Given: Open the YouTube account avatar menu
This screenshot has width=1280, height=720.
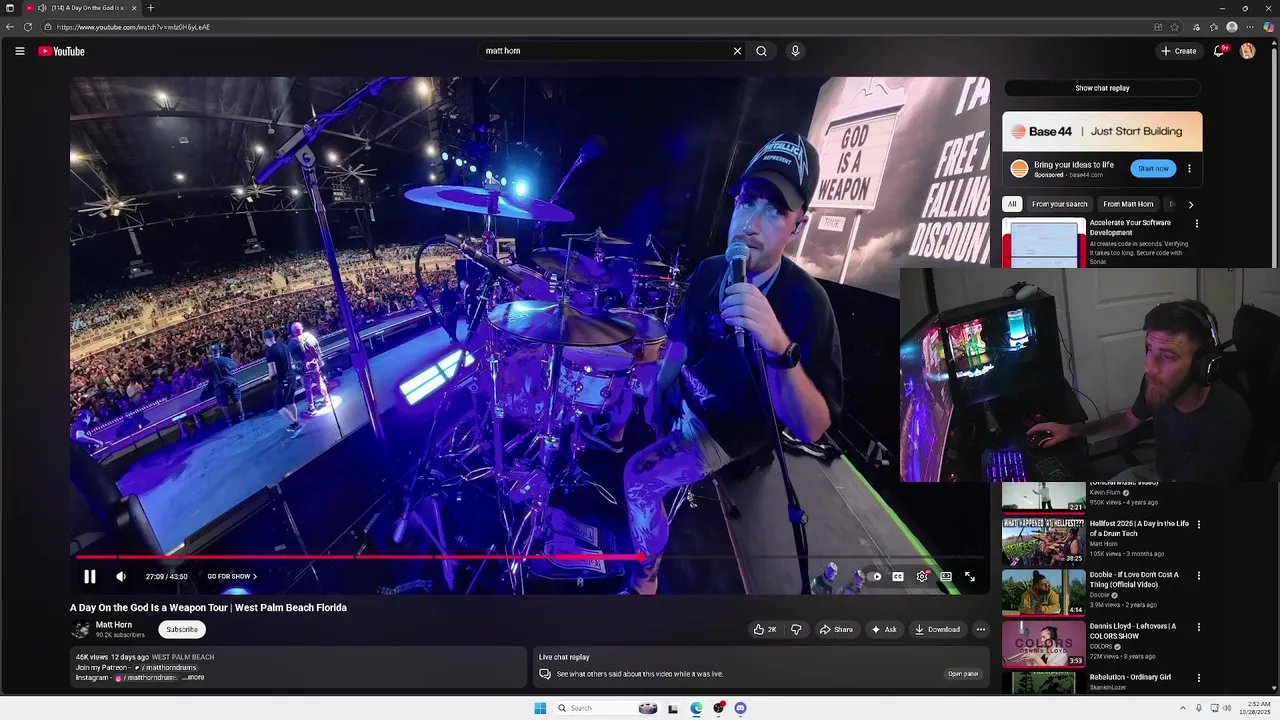Looking at the screenshot, I should (1247, 51).
